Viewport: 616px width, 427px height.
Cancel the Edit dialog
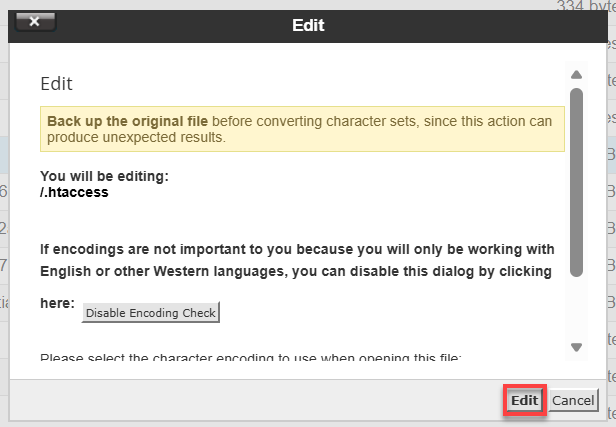click(574, 400)
